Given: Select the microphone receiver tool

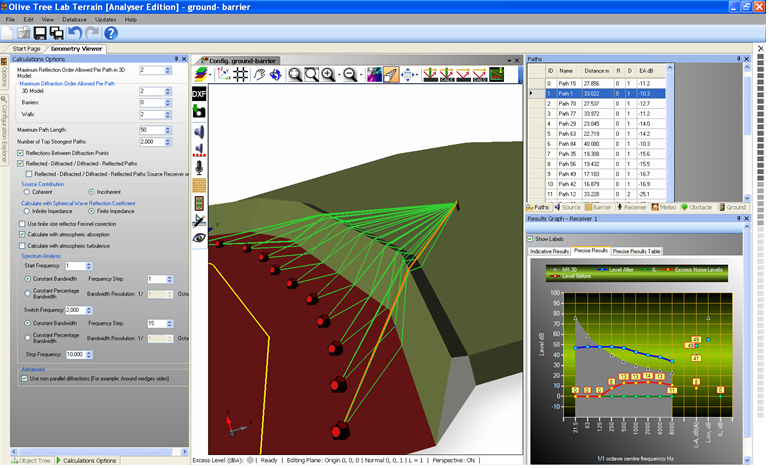Looking at the screenshot, I should tap(199, 168).
